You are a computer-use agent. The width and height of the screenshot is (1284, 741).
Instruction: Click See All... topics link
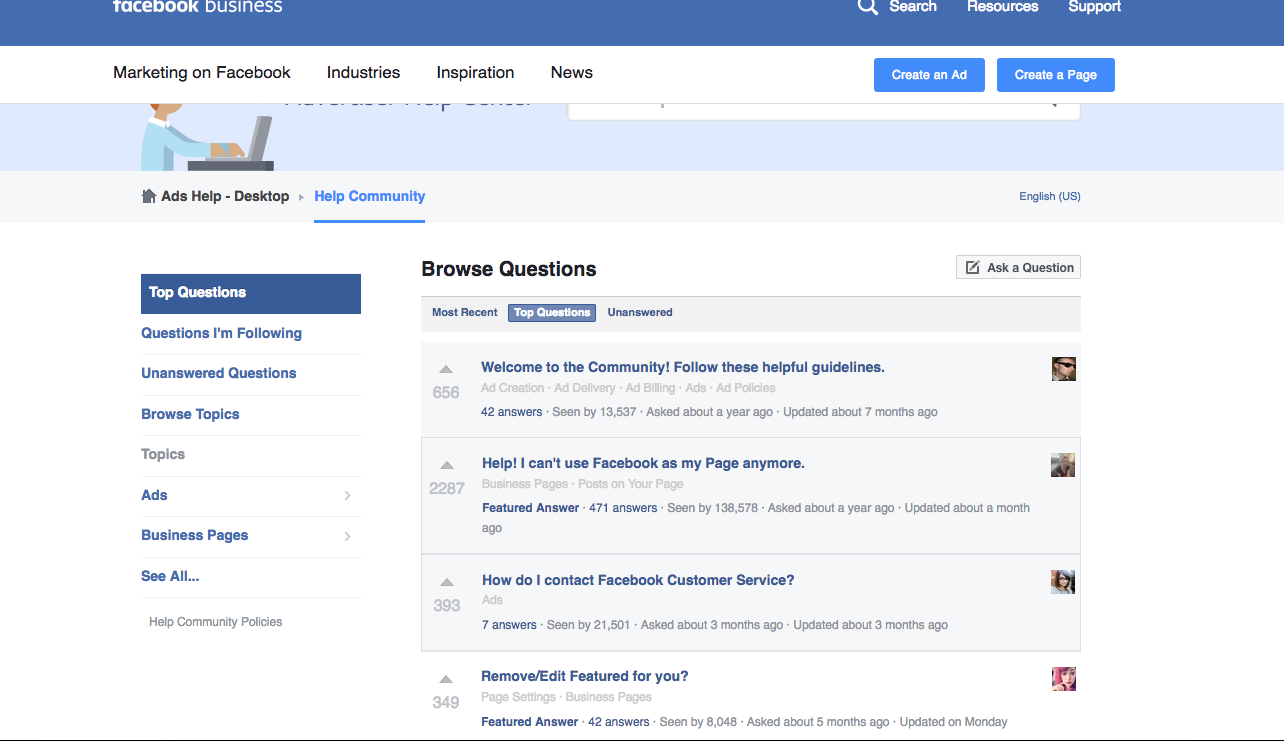(x=170, y=576)
